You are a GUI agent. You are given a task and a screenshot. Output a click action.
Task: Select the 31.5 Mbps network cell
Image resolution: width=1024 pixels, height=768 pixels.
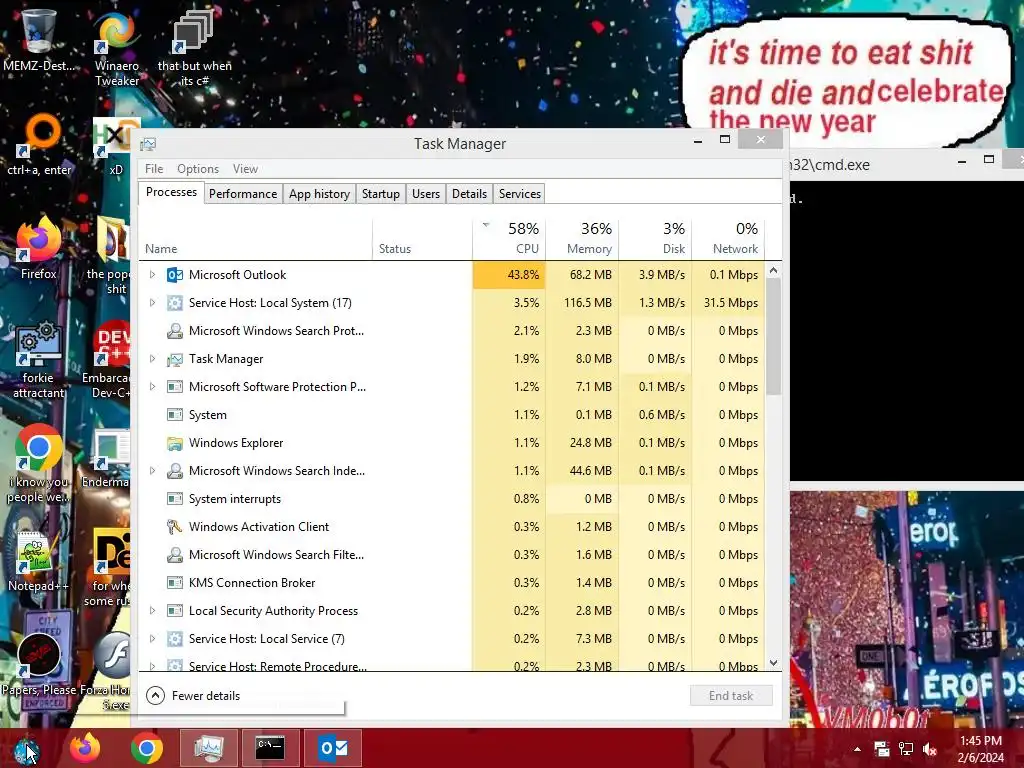coord(728,303)
